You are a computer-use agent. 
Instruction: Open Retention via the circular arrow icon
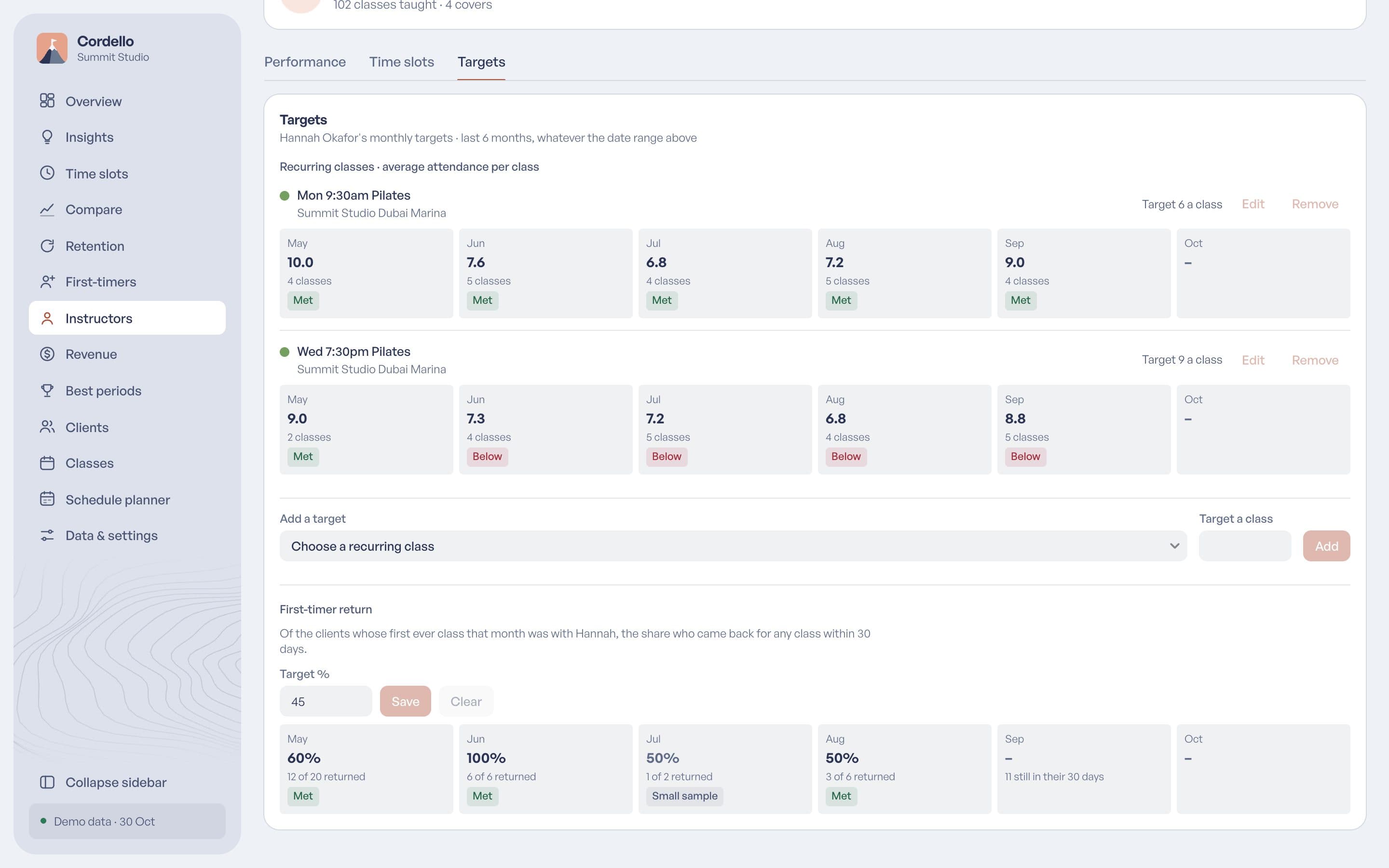(47, 246)
